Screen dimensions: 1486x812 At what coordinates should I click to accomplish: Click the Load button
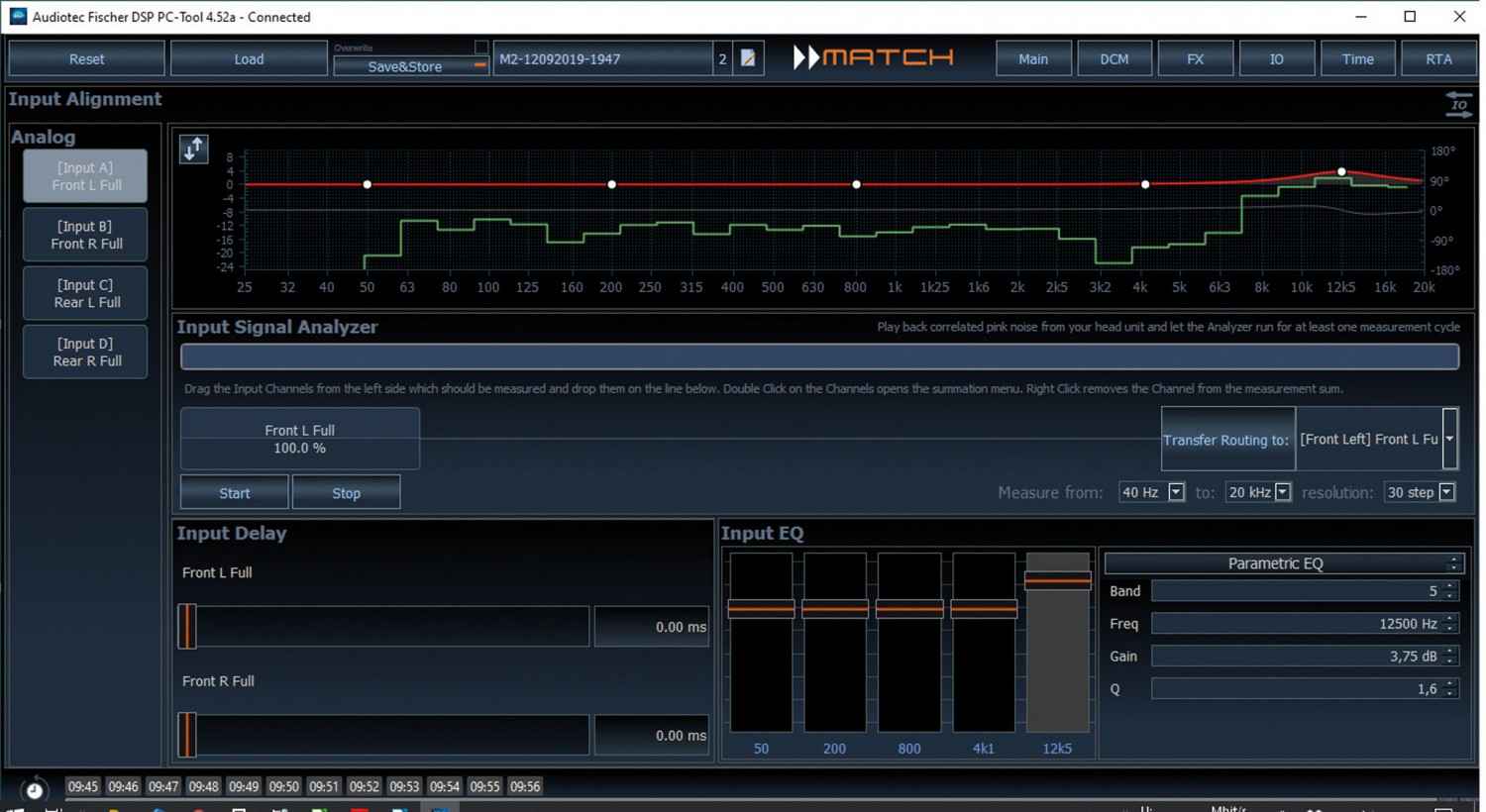[x=249, y=58]
